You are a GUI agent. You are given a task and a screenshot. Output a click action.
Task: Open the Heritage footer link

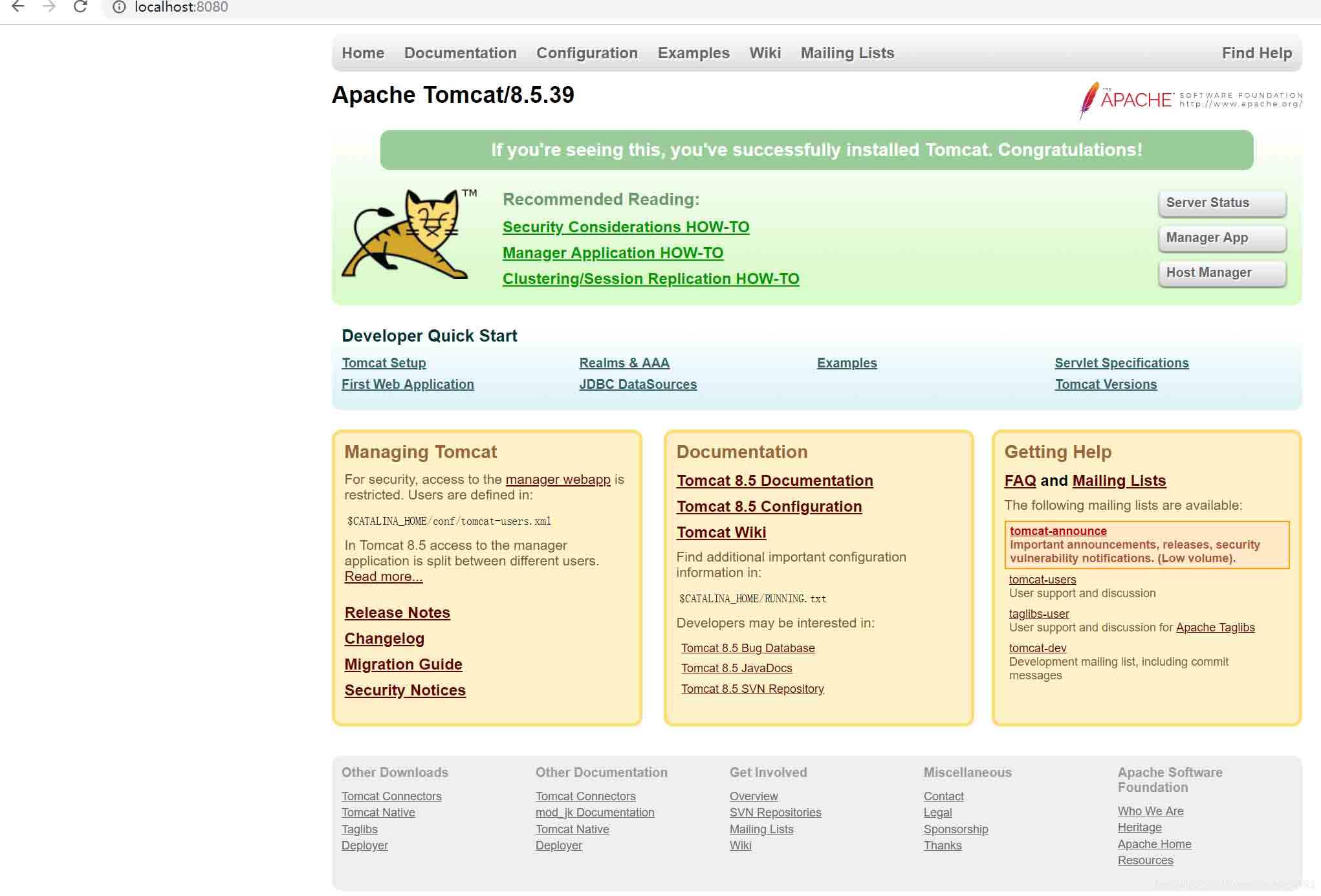[1139, 827]
